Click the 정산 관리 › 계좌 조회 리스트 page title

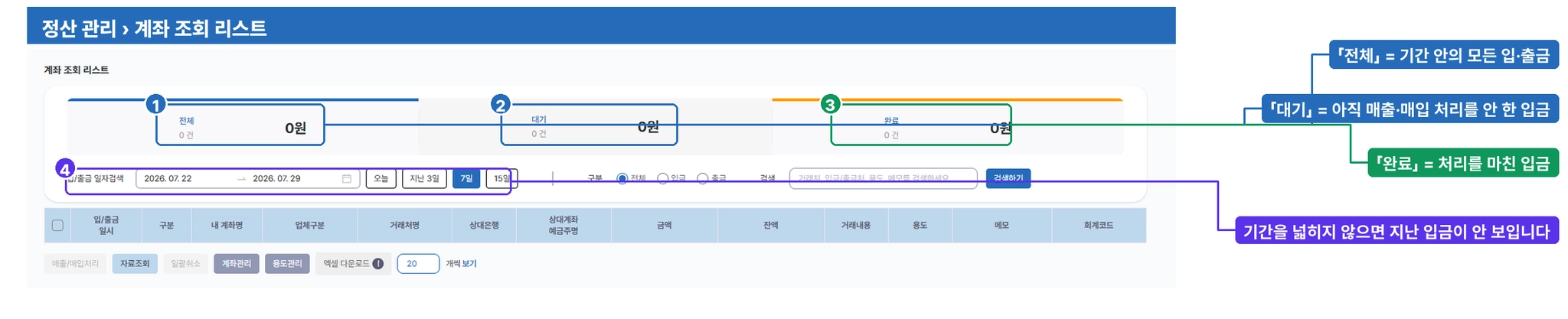pyautogui.click(x=154, y=28)
